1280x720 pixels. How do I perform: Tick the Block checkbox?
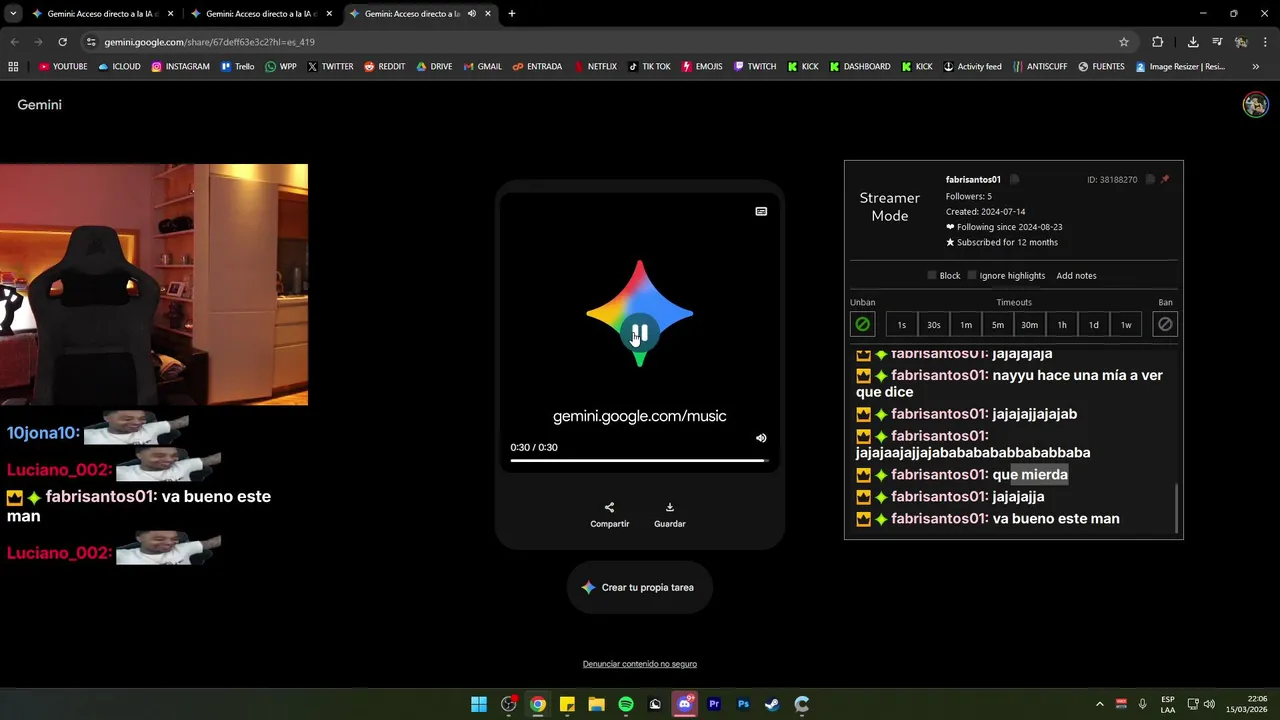[932, 275]
